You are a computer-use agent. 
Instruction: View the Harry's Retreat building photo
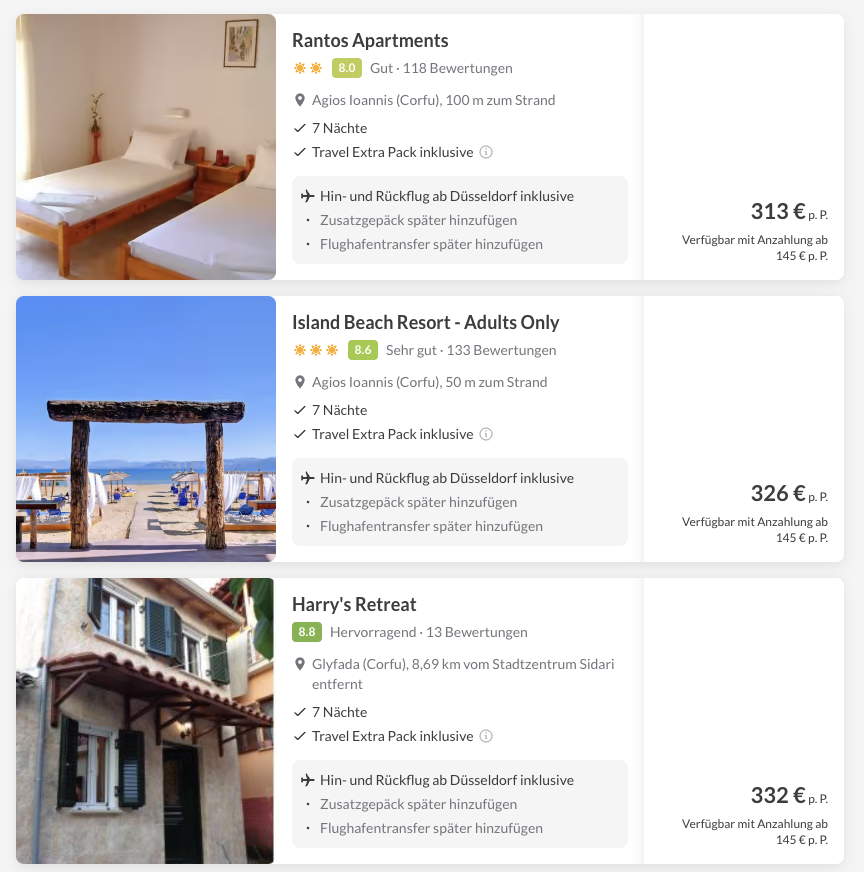[146, 721]
